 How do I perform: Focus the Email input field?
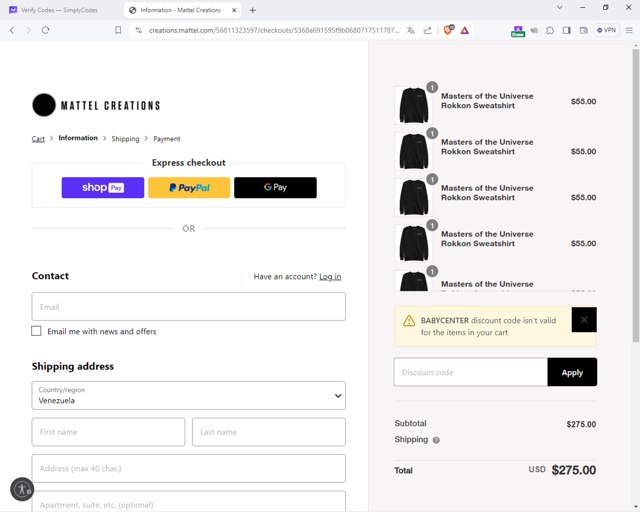(189, 307)
